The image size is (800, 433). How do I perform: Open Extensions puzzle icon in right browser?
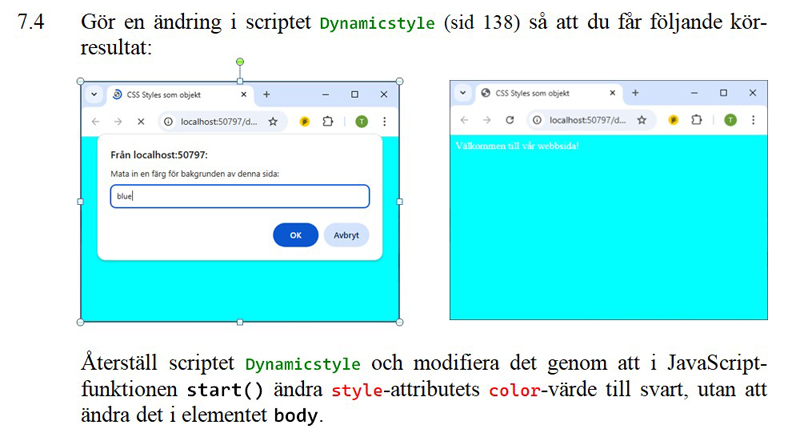coord(697,119)
